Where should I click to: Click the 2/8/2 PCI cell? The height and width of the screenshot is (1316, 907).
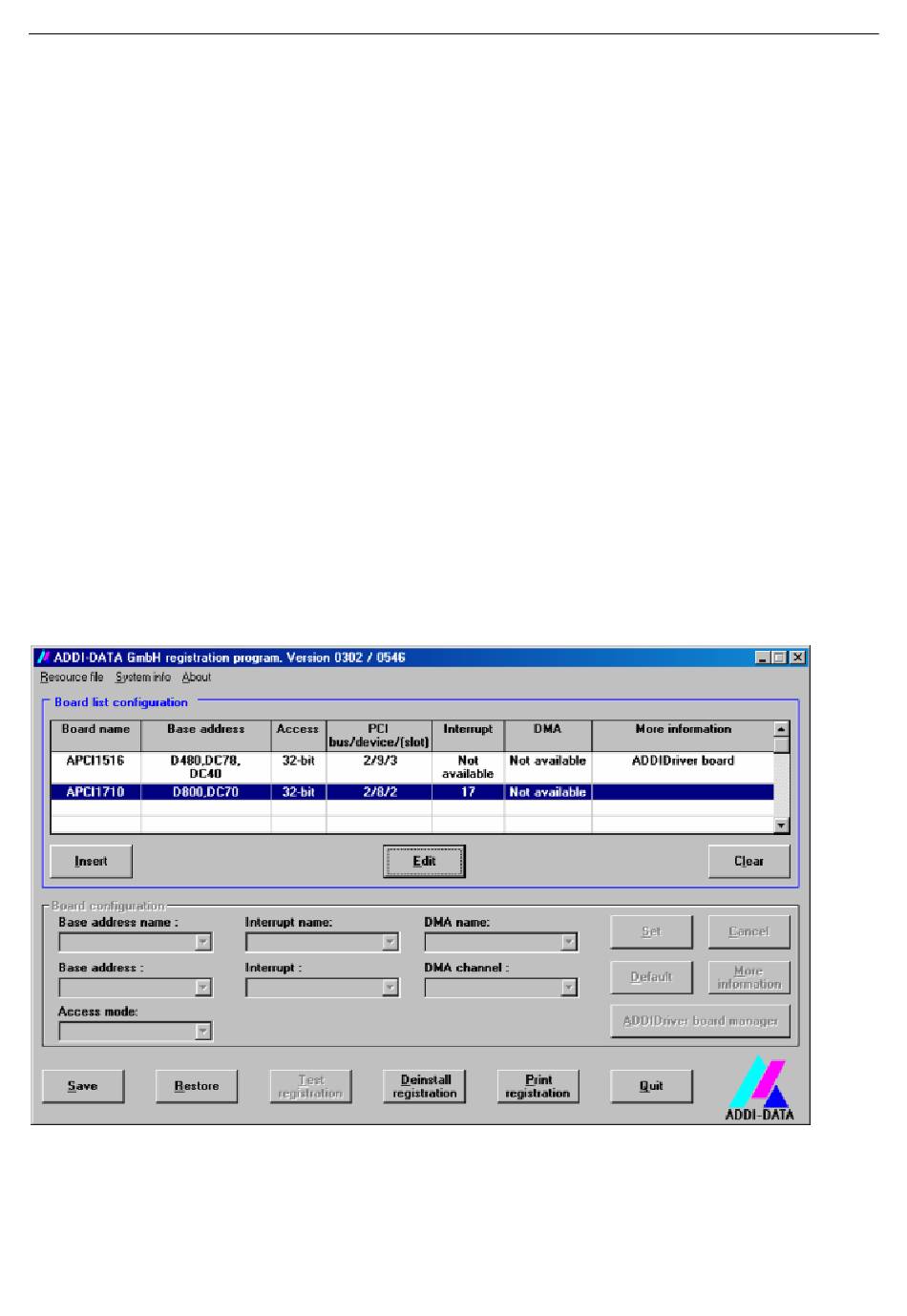pyautogui.click(x=379, y=792)
